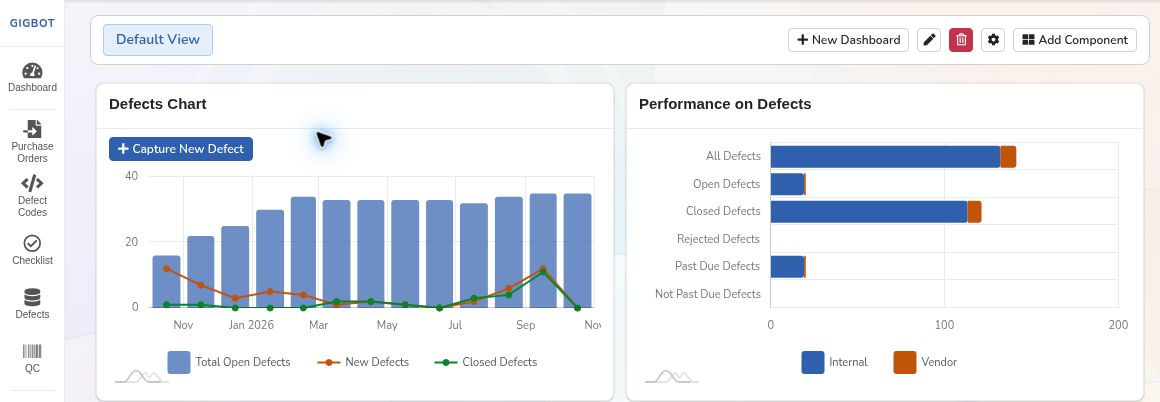This screenshot has height=402, width=1160.
Task: Toggle the Vendor legend swatch
Action: coord(905,362)
